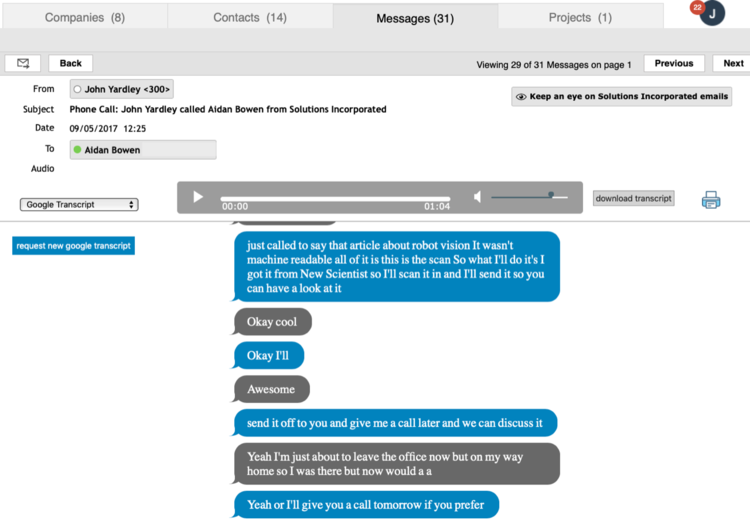750x523 pixels.
Task: Click the green status dot by Aidan Bowen
Action: tap(78, 150)
